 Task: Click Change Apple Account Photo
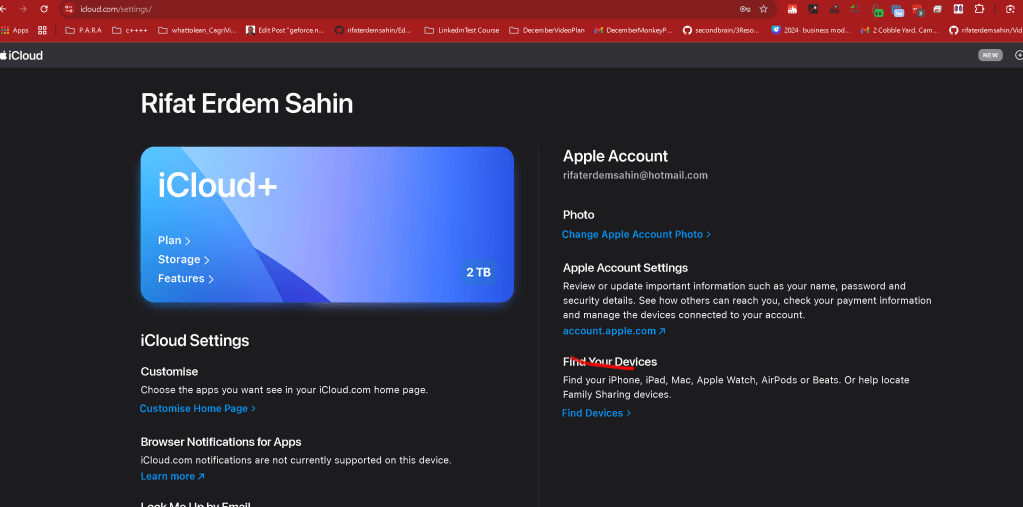[636, 234]
